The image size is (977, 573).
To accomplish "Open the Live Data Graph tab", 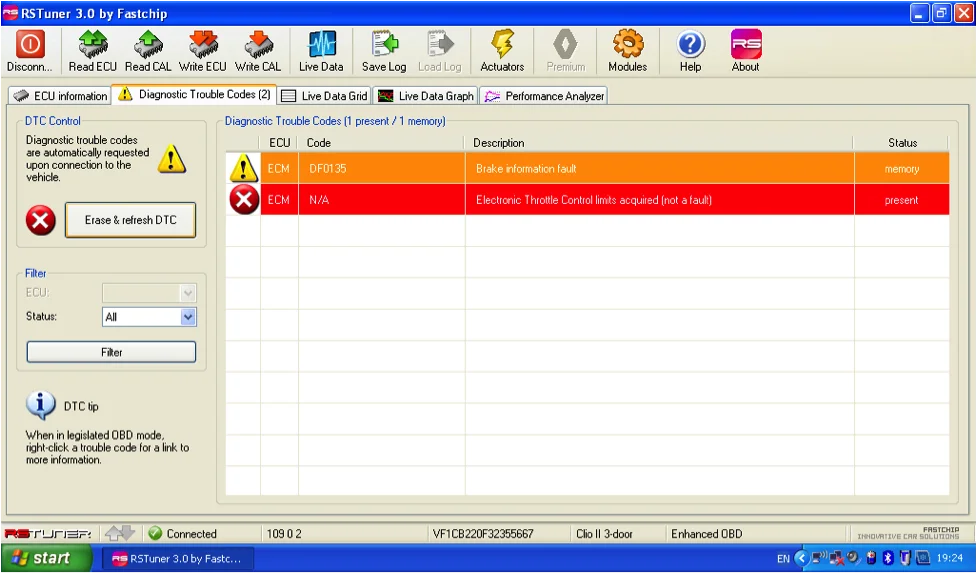I will (x=426, y=96).
